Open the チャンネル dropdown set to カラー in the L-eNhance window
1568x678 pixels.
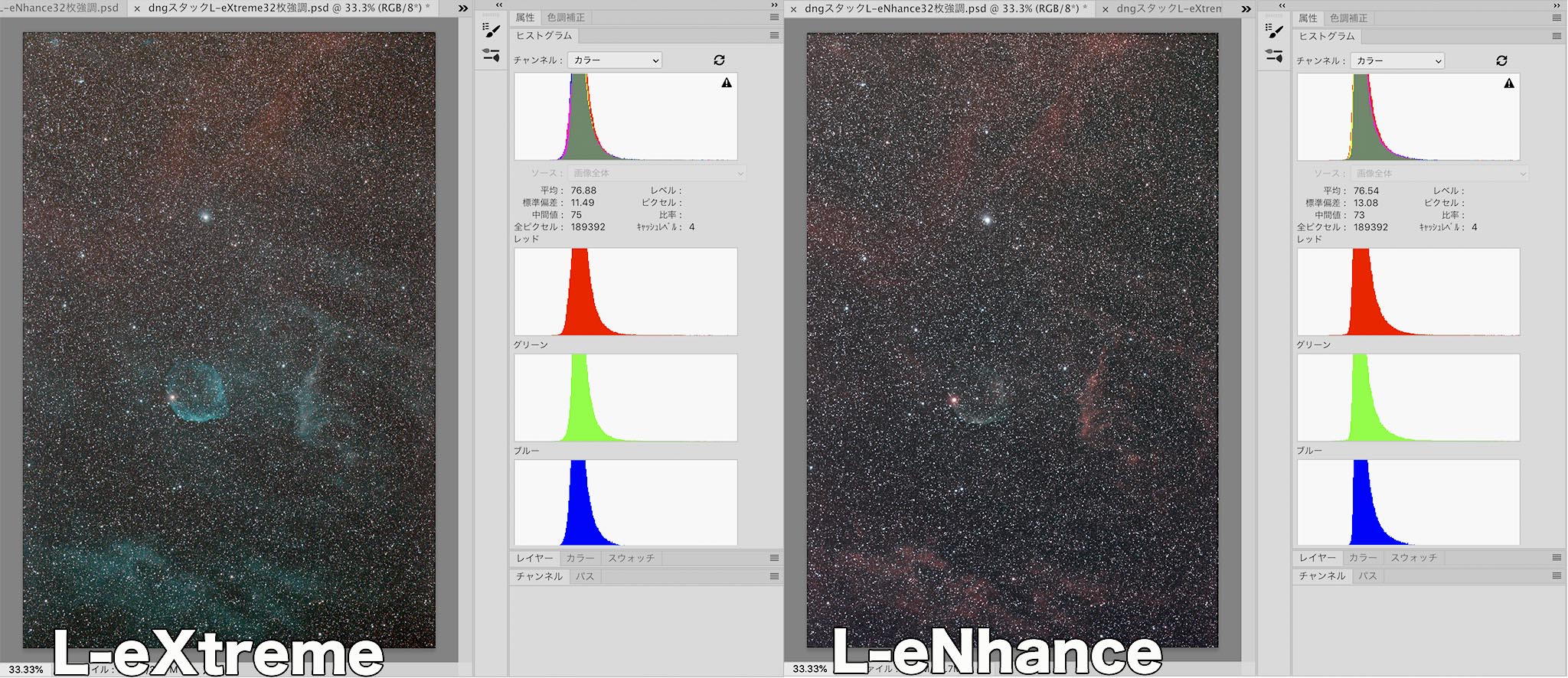[x=1397, y=60]
